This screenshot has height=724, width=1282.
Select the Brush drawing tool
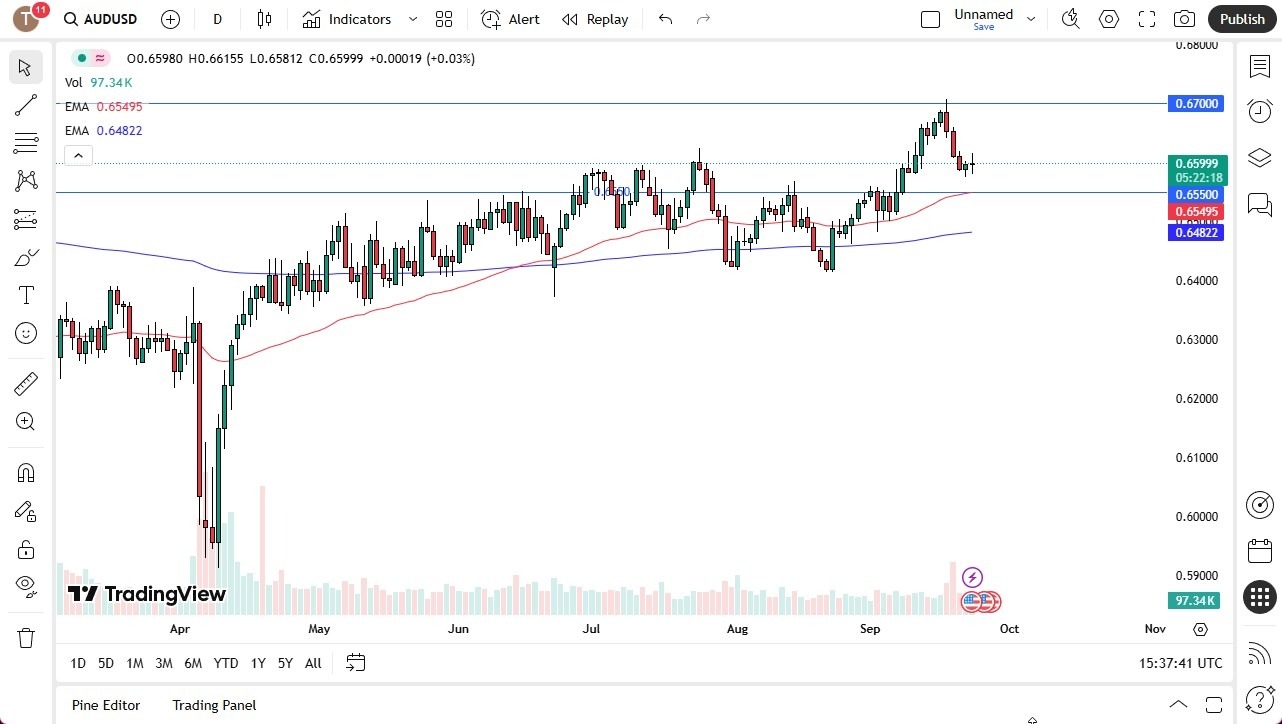point(25,257)
